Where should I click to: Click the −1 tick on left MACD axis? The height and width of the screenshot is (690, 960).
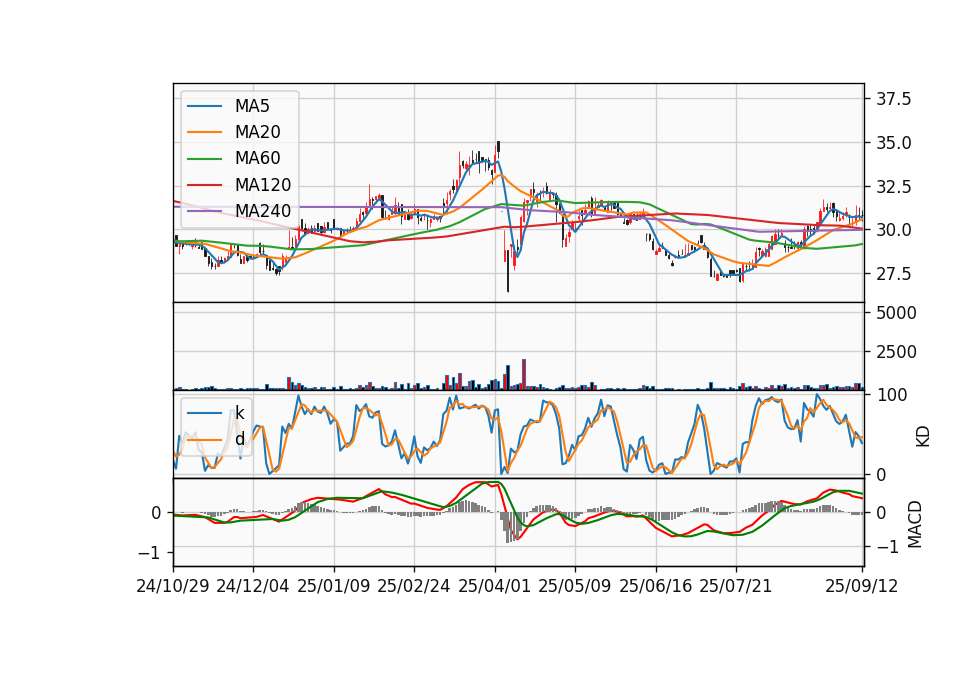pos(150,553)
